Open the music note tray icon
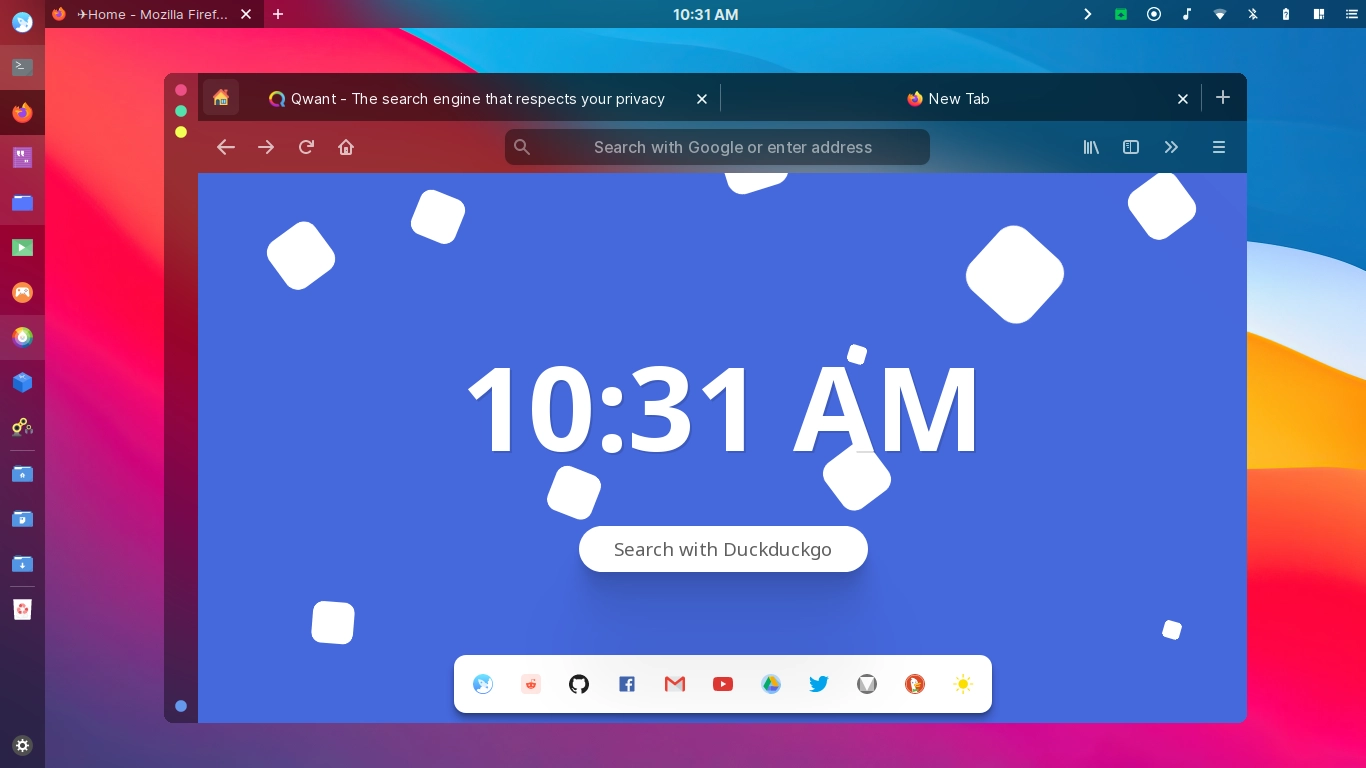Image resolution: width=1366 pixels, height=768 pixels. (1187, 14)
